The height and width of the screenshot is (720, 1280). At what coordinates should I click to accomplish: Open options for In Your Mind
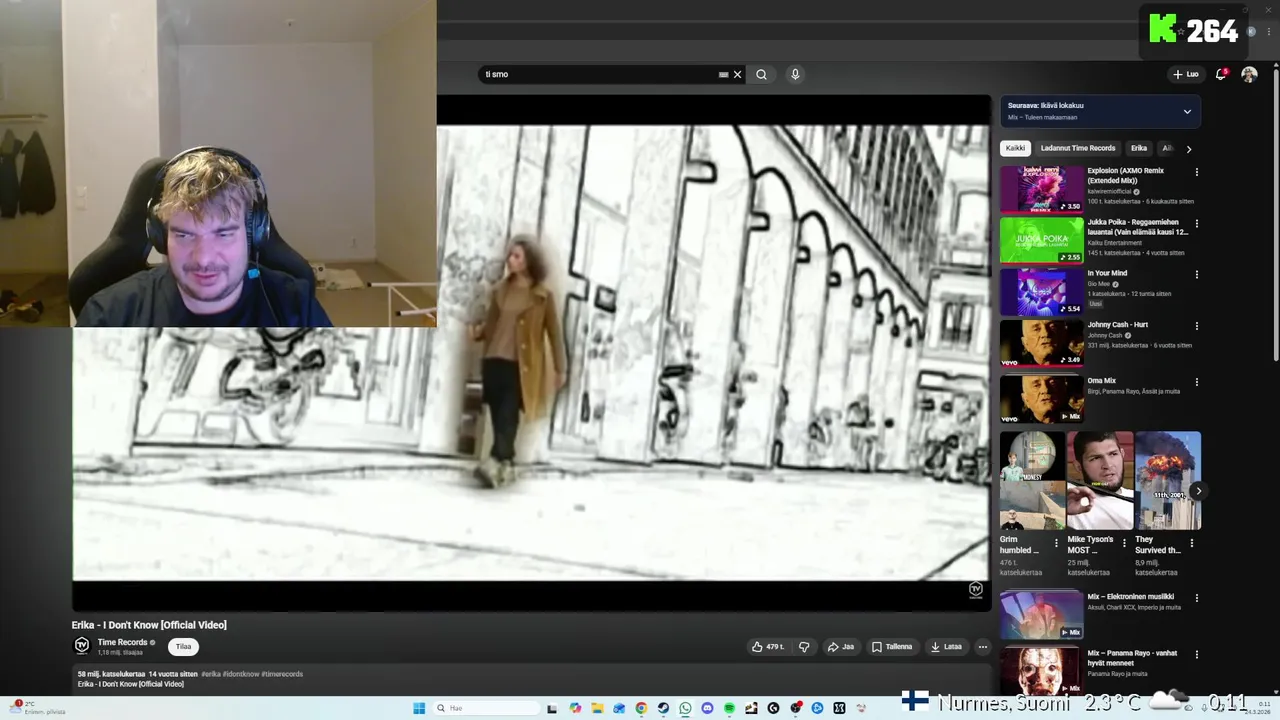click(1197, 274)
